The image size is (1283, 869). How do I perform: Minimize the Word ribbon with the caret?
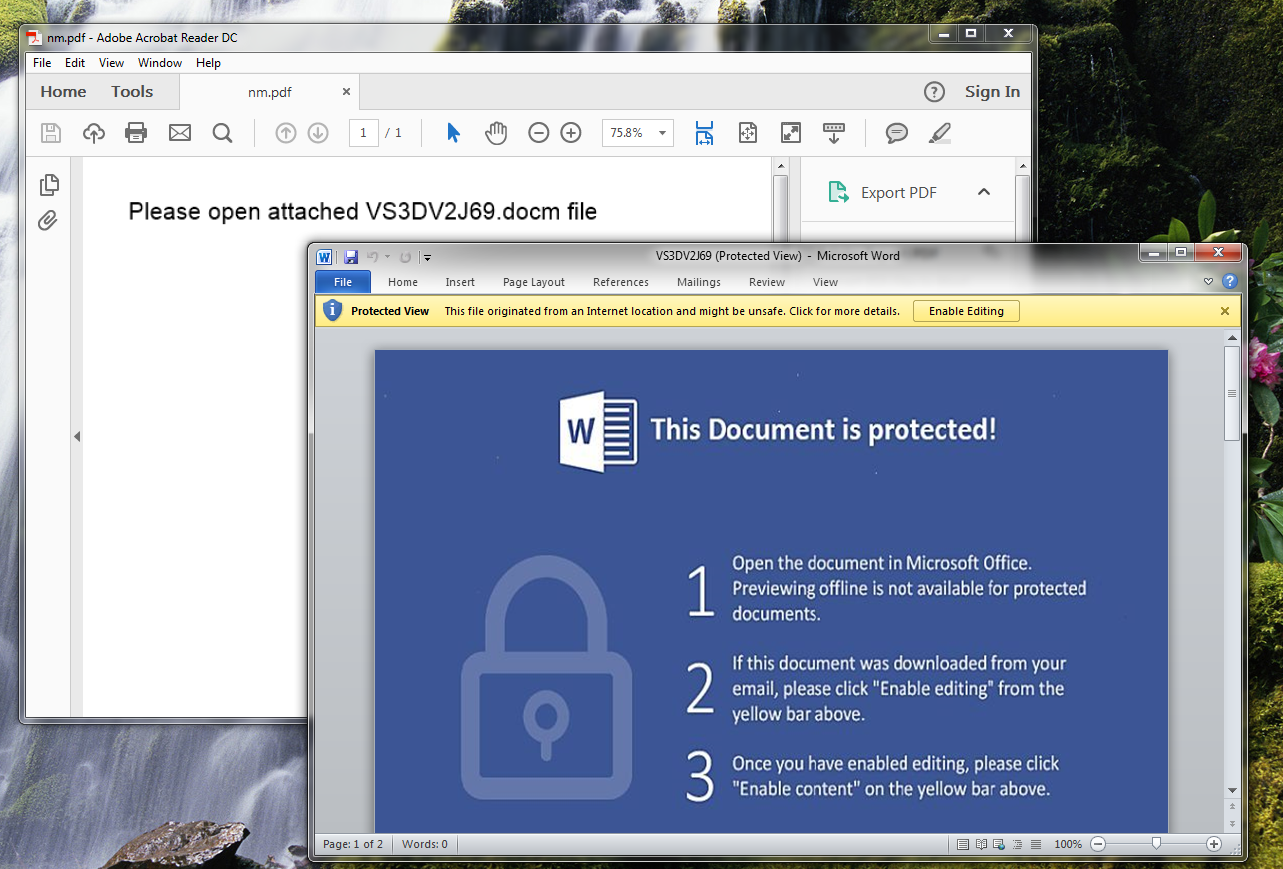tap(1208, 282)
